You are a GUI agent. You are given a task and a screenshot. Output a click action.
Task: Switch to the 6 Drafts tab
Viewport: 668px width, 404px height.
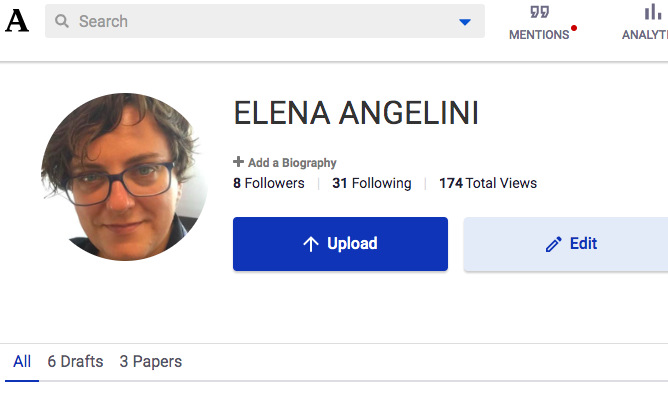(x=75, y=361)
